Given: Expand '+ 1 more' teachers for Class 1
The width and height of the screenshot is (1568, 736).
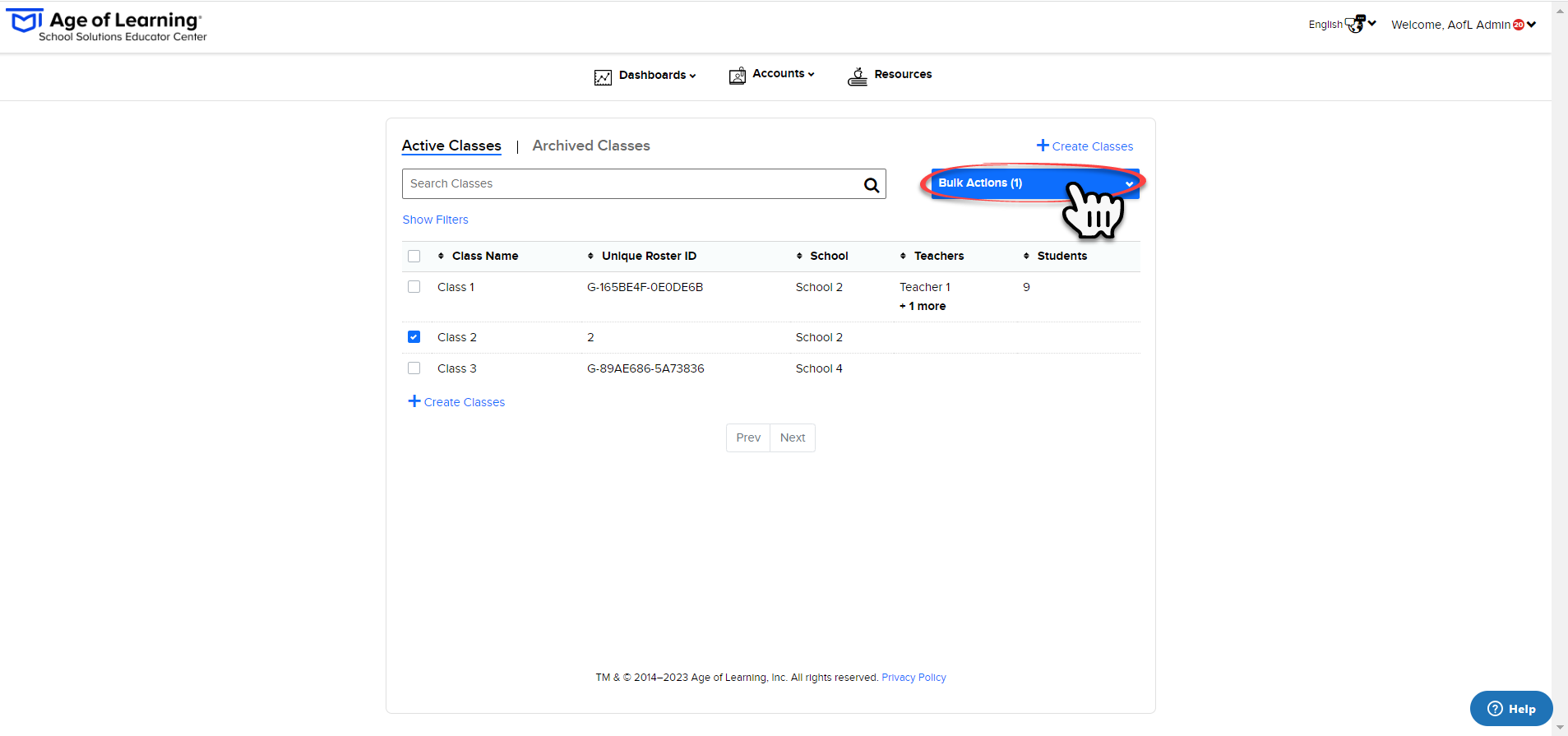Looking at the screenshot, I should 923,306.
